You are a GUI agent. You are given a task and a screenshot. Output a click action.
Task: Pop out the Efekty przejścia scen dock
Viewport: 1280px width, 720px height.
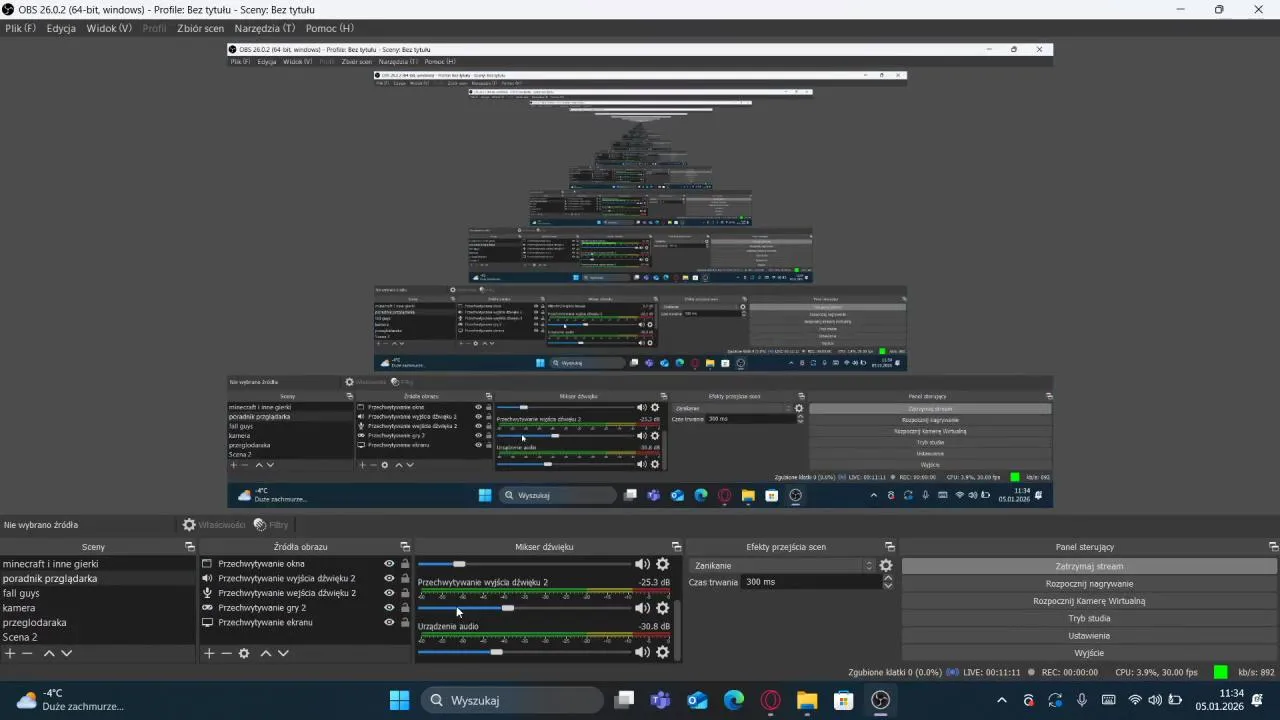[890, 547]
